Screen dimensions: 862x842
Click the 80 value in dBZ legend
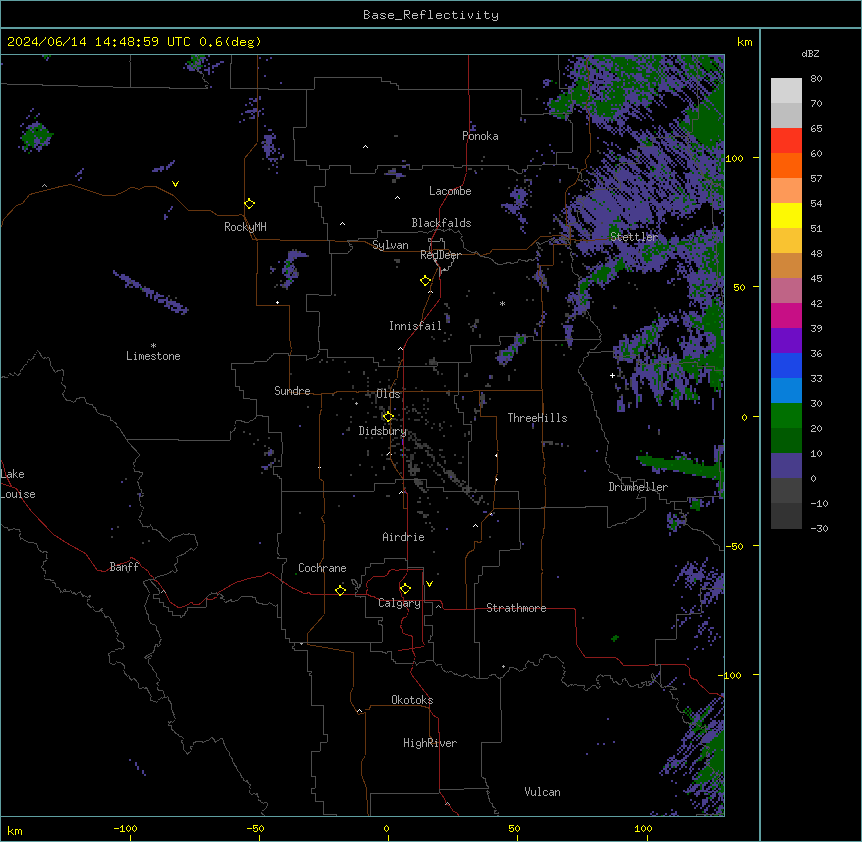pos(816,79)
